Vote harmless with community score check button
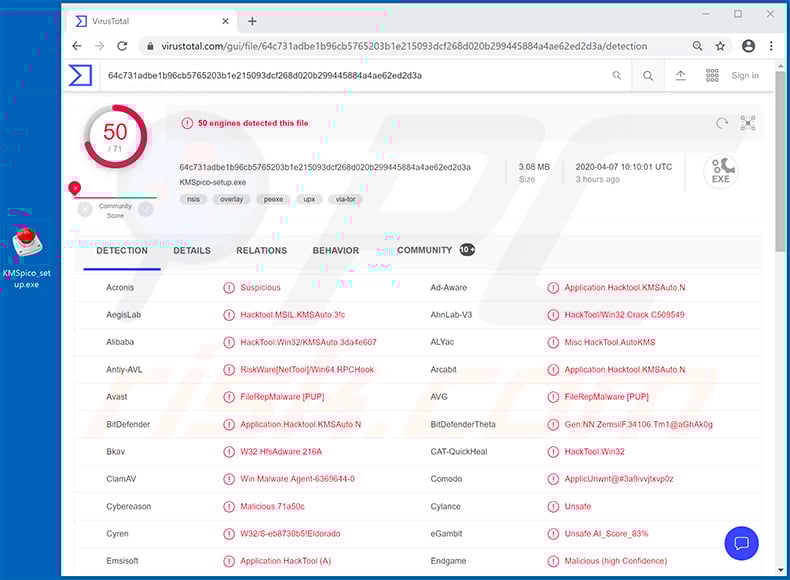The width and height of the screenshot is (790, 580). click(146, 209)
